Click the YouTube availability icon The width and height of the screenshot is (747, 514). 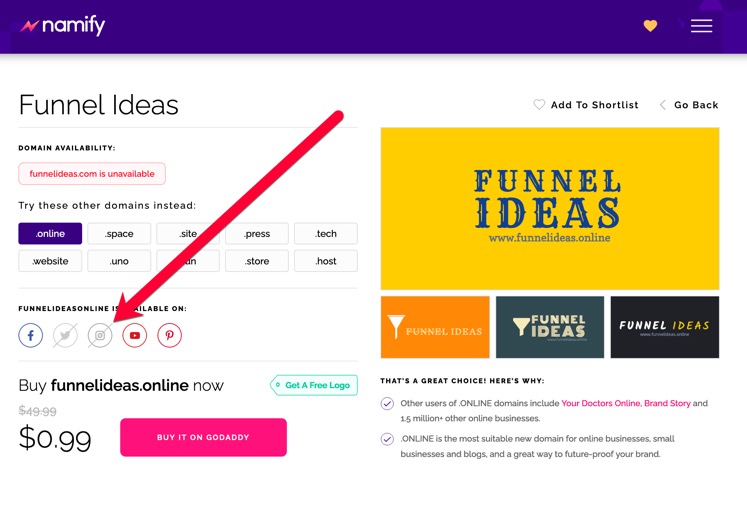pos(135,335)
